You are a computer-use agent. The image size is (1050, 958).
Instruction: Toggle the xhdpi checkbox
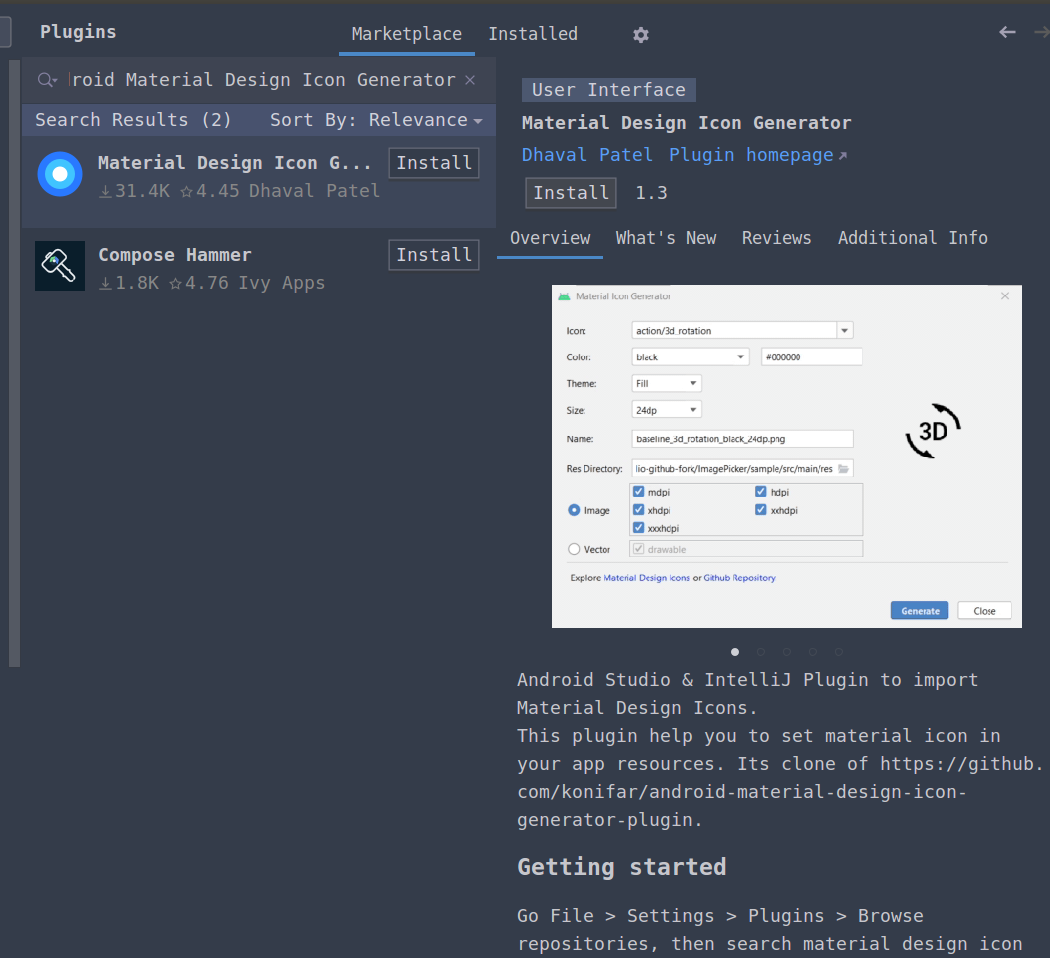tap(639, 510)
